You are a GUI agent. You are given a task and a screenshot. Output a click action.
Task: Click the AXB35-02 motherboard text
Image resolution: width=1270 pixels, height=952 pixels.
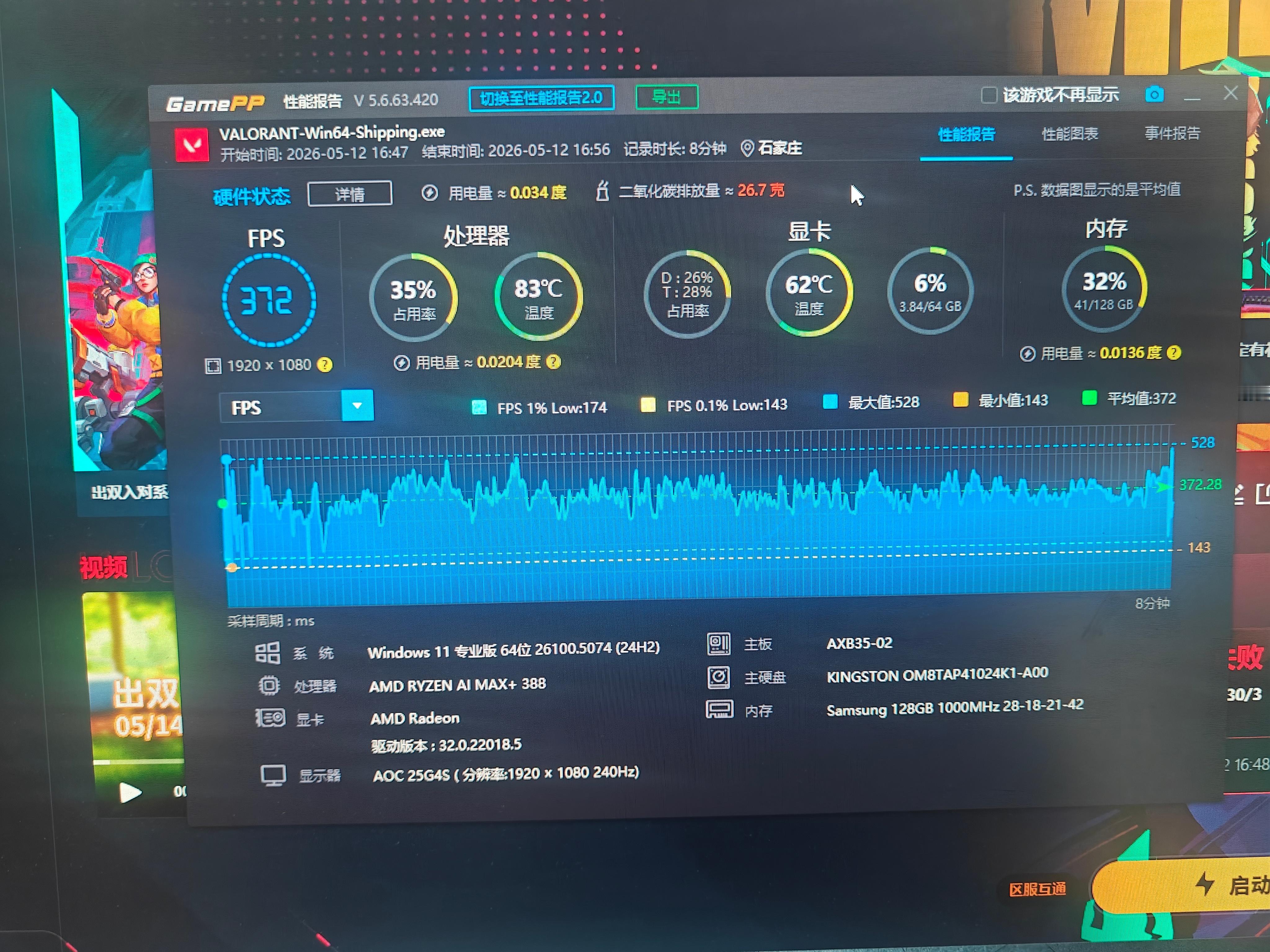point(859,643)
